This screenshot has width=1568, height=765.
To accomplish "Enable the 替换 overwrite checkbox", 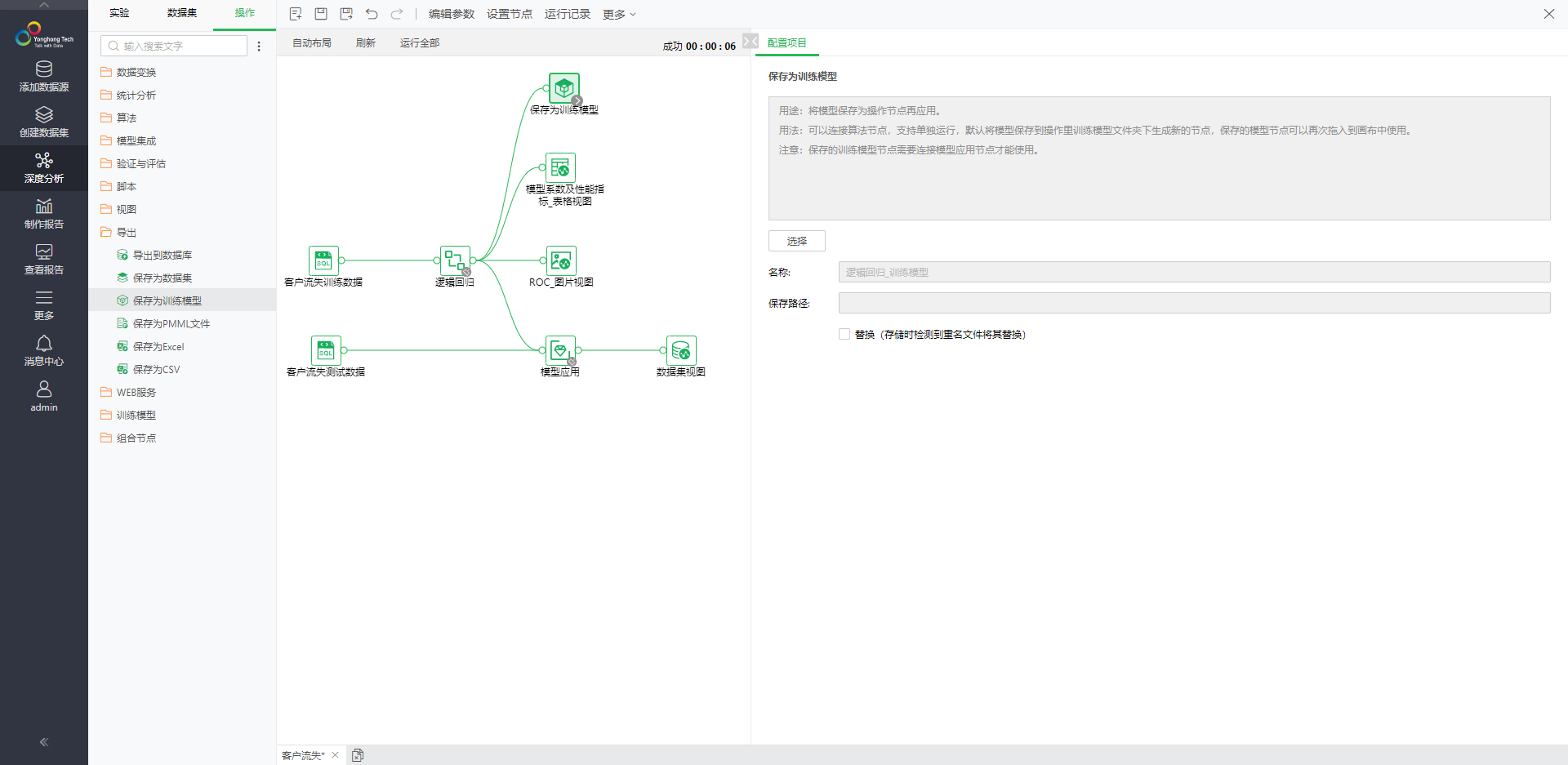I will point(844,334).
